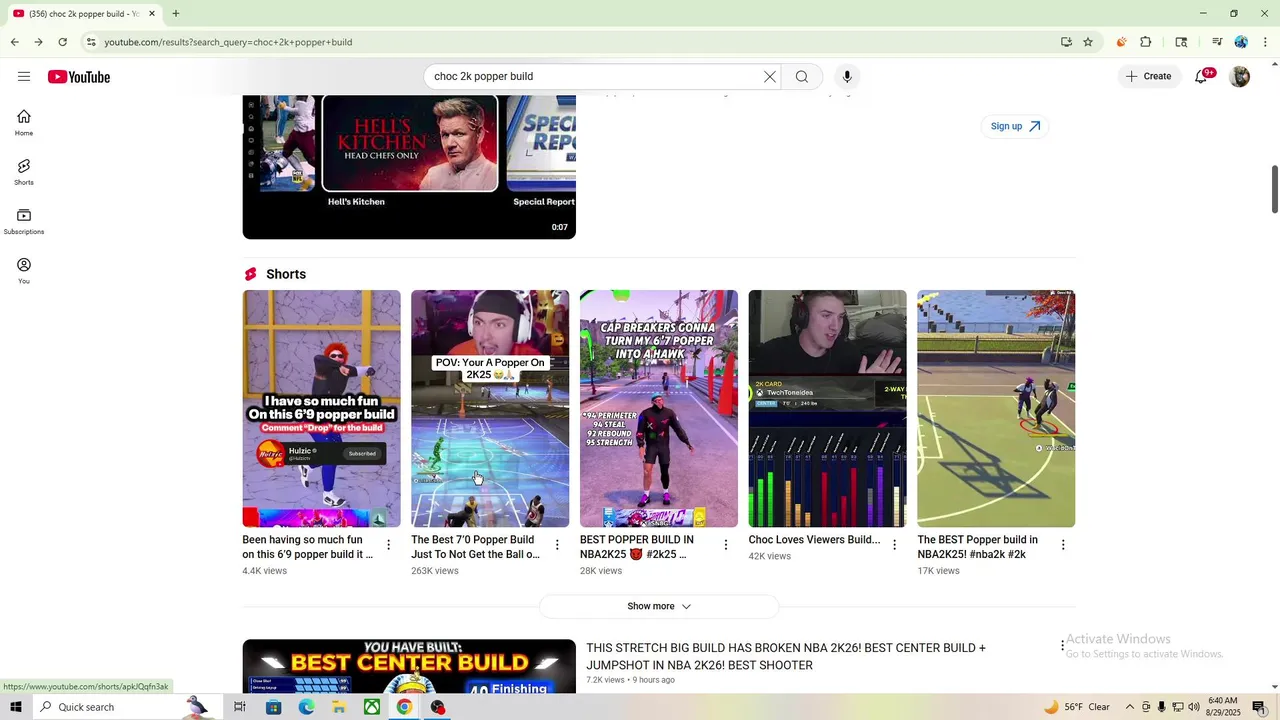Screen dimensions: 1280x720
Task: Open the 6'9 popper build short thumbnail
Action: pyautogui.click(x=321, y=408)
